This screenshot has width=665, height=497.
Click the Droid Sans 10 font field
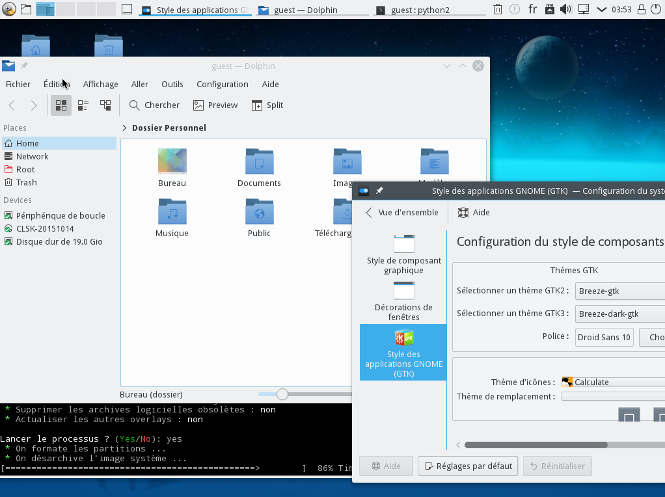pyautogui.click(x=604, y=337)
